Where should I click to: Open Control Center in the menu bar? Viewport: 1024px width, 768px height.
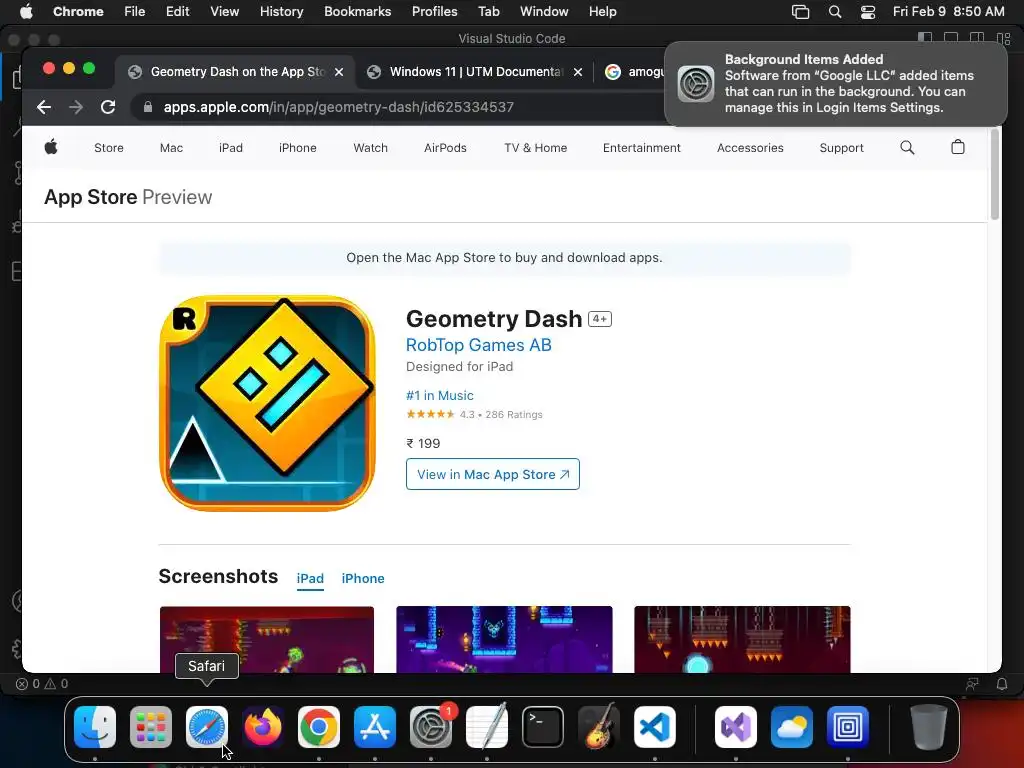[x=868, y=12]
